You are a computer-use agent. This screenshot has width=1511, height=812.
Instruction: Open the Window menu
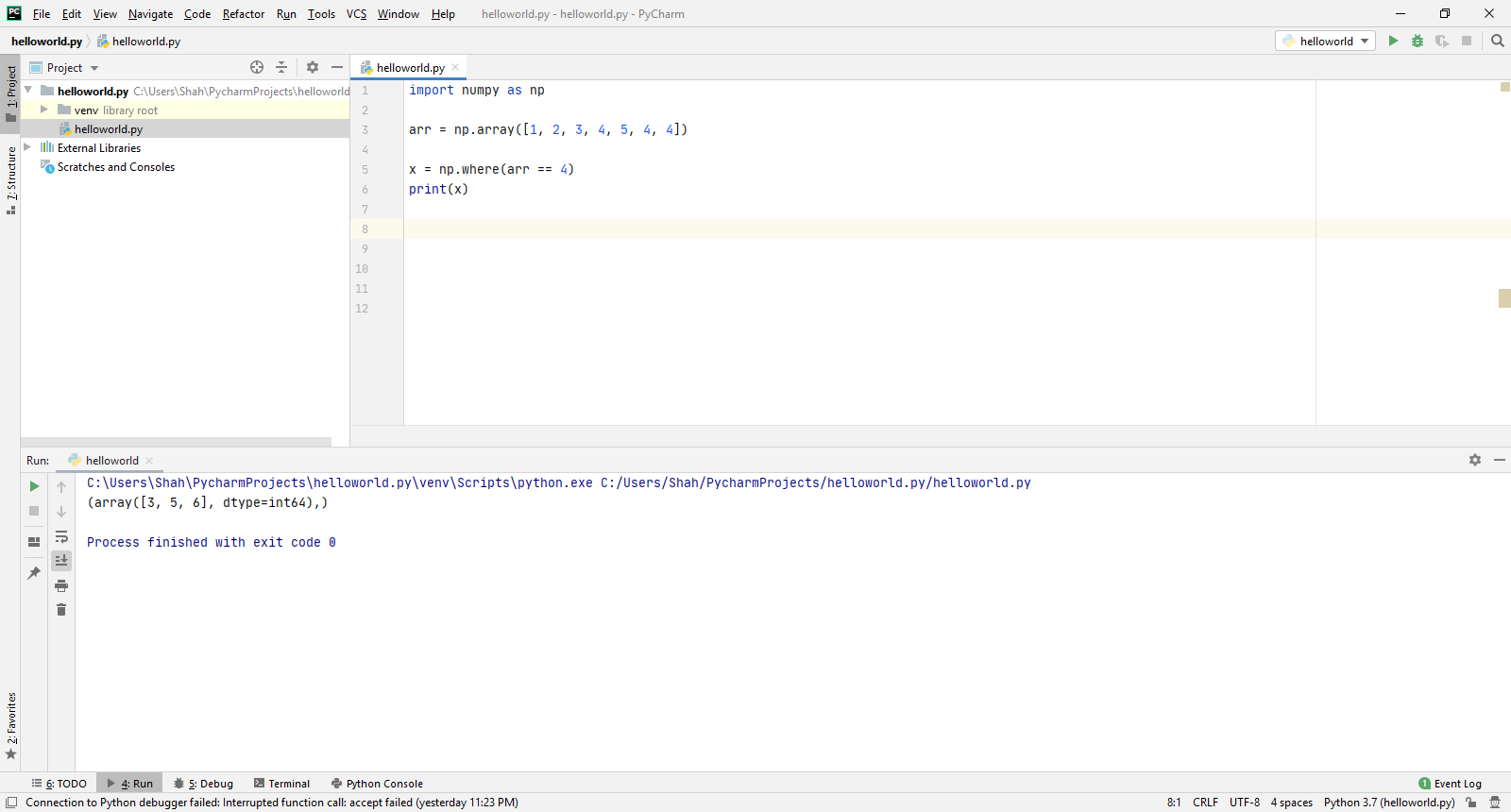tap(399, 13)
